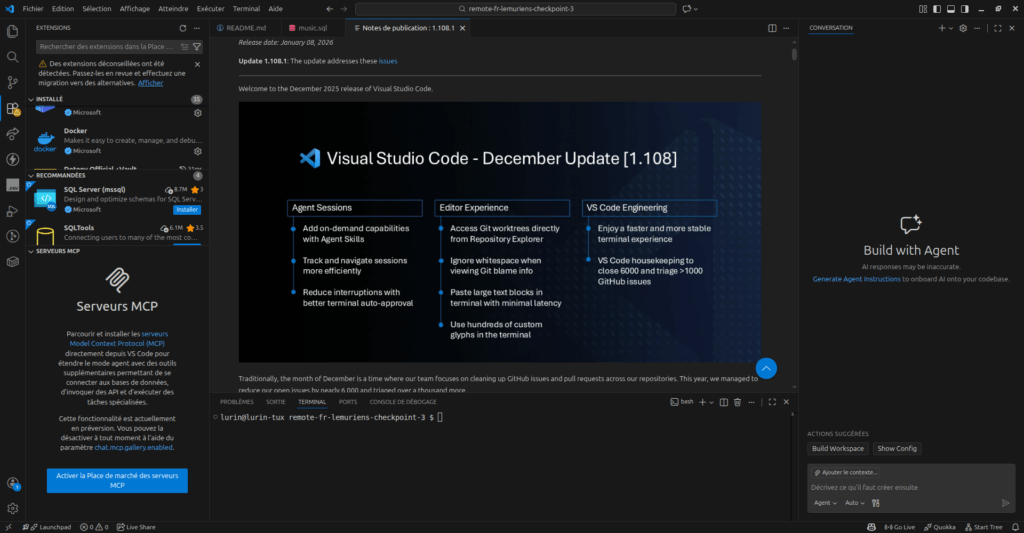This screenshot has height=533, width=1024.
Task: Open customize layout control
Action: [923, 9]
